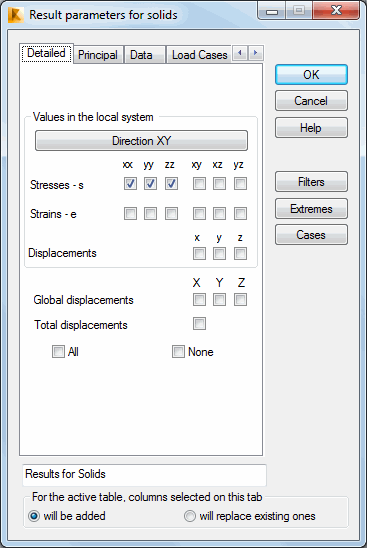Select the 'will be added' radio button
Screen dimensions: 367x548
[34, 516]
